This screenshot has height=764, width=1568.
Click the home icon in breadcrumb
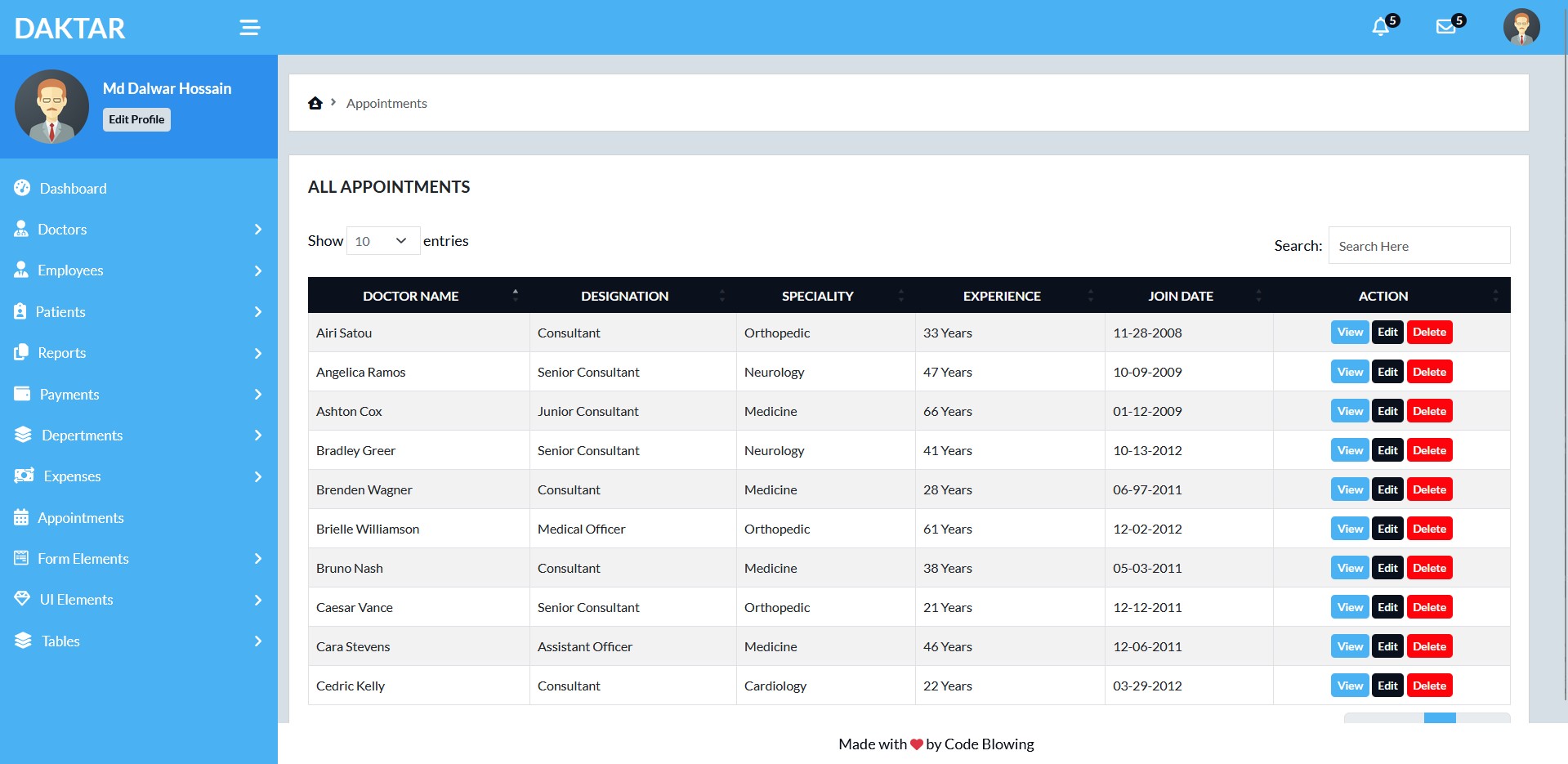tap(315, 103)
